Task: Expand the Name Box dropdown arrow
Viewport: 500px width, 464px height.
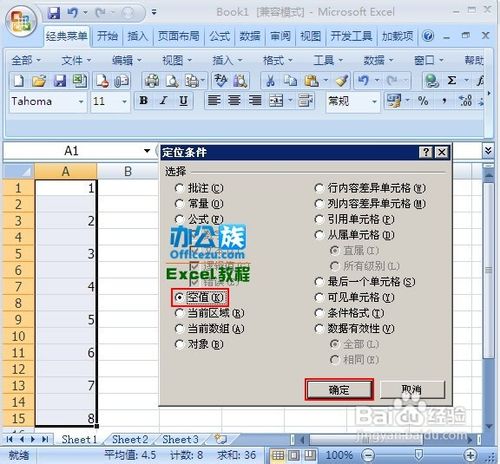Action: pyautogui.click(x=147, y=151)
